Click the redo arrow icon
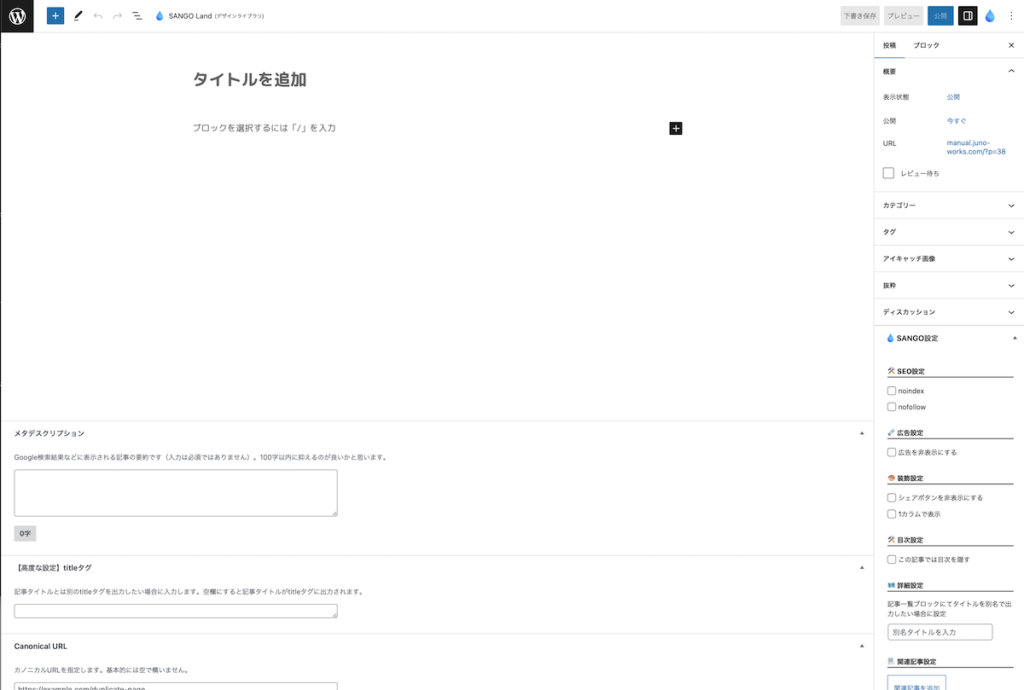The image size is (1024, 690). (x=117, y=16)
